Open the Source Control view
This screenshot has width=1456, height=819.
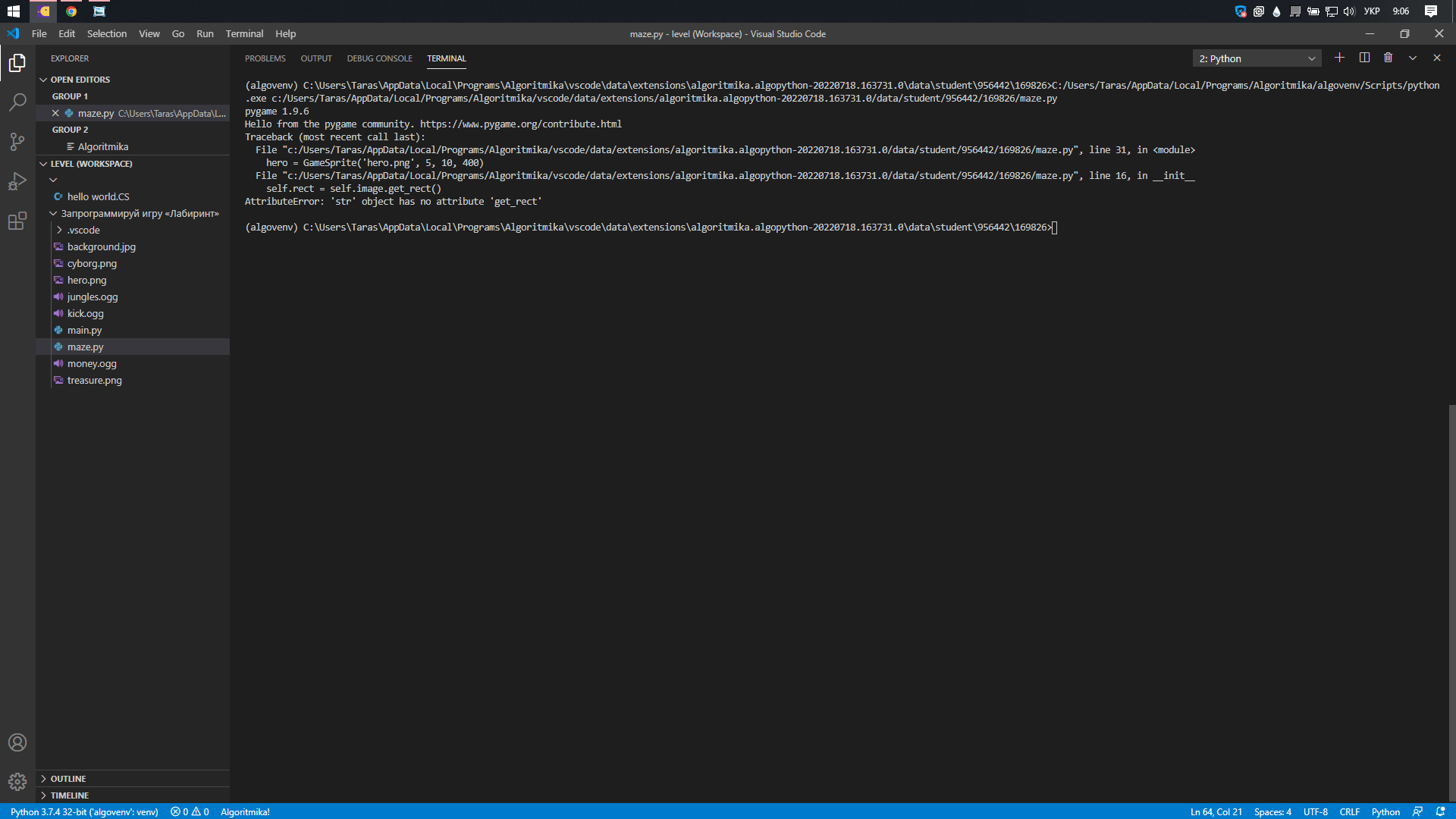point(17,141)
